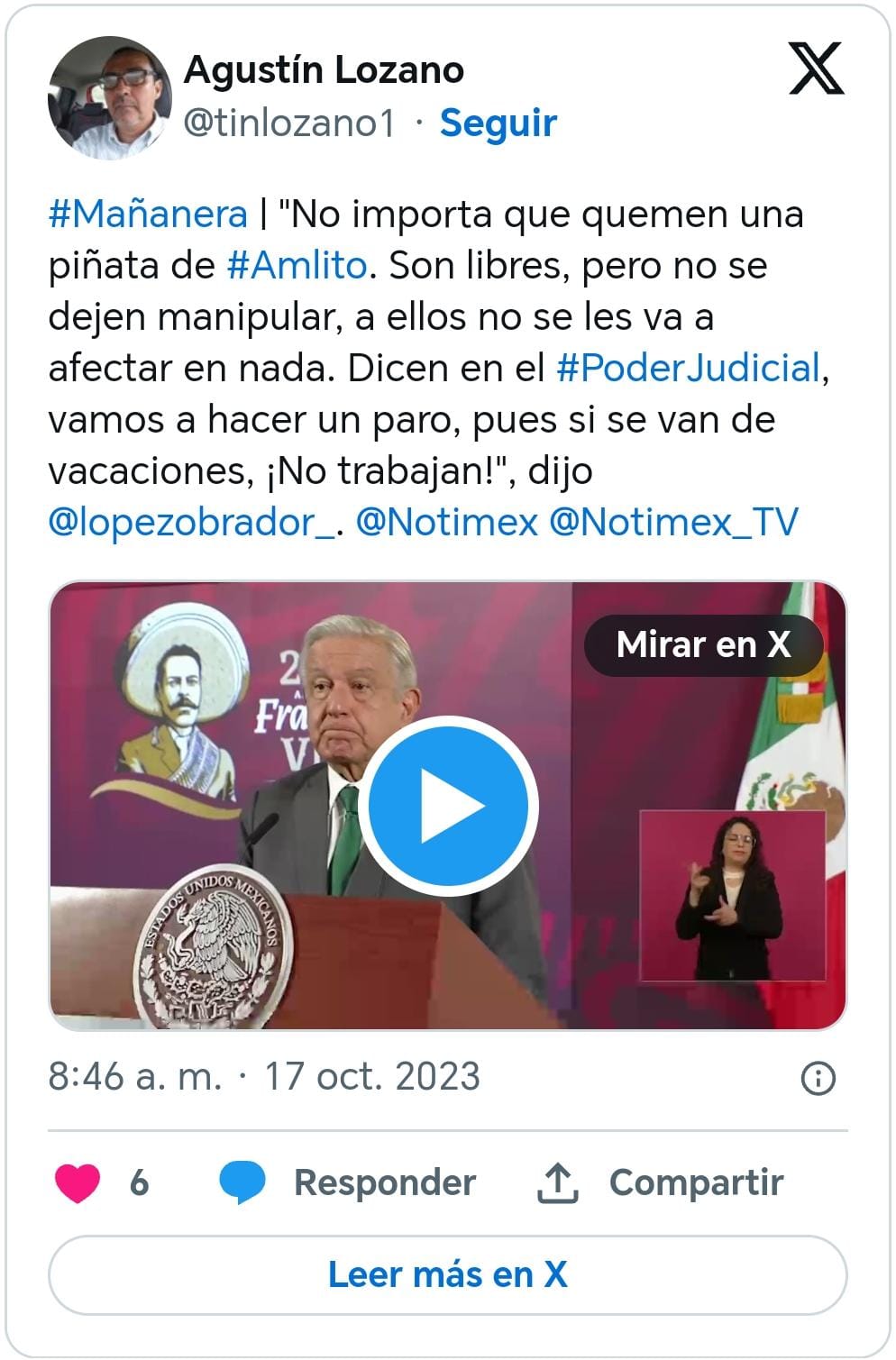This screenshot has width=896, height=1360.
Task: Click the X logo icon
Action: click(x=816, y=68)
